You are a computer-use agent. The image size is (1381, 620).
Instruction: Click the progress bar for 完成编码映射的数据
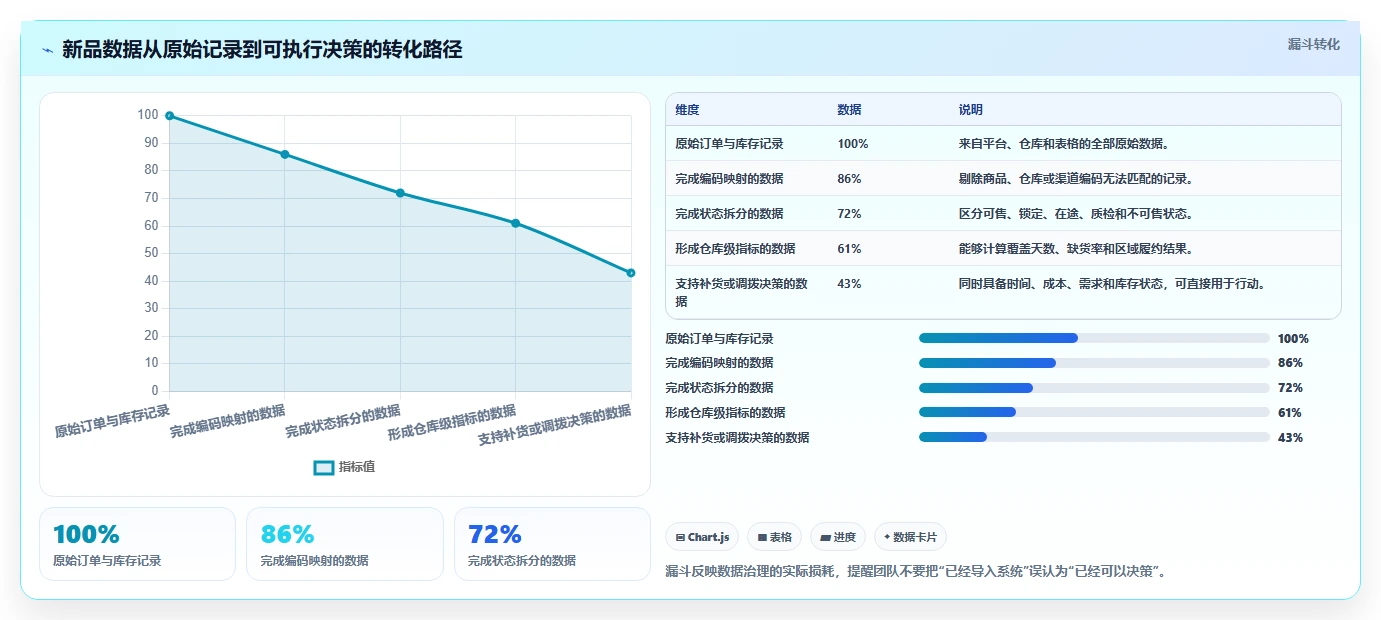pos(1094,363)
